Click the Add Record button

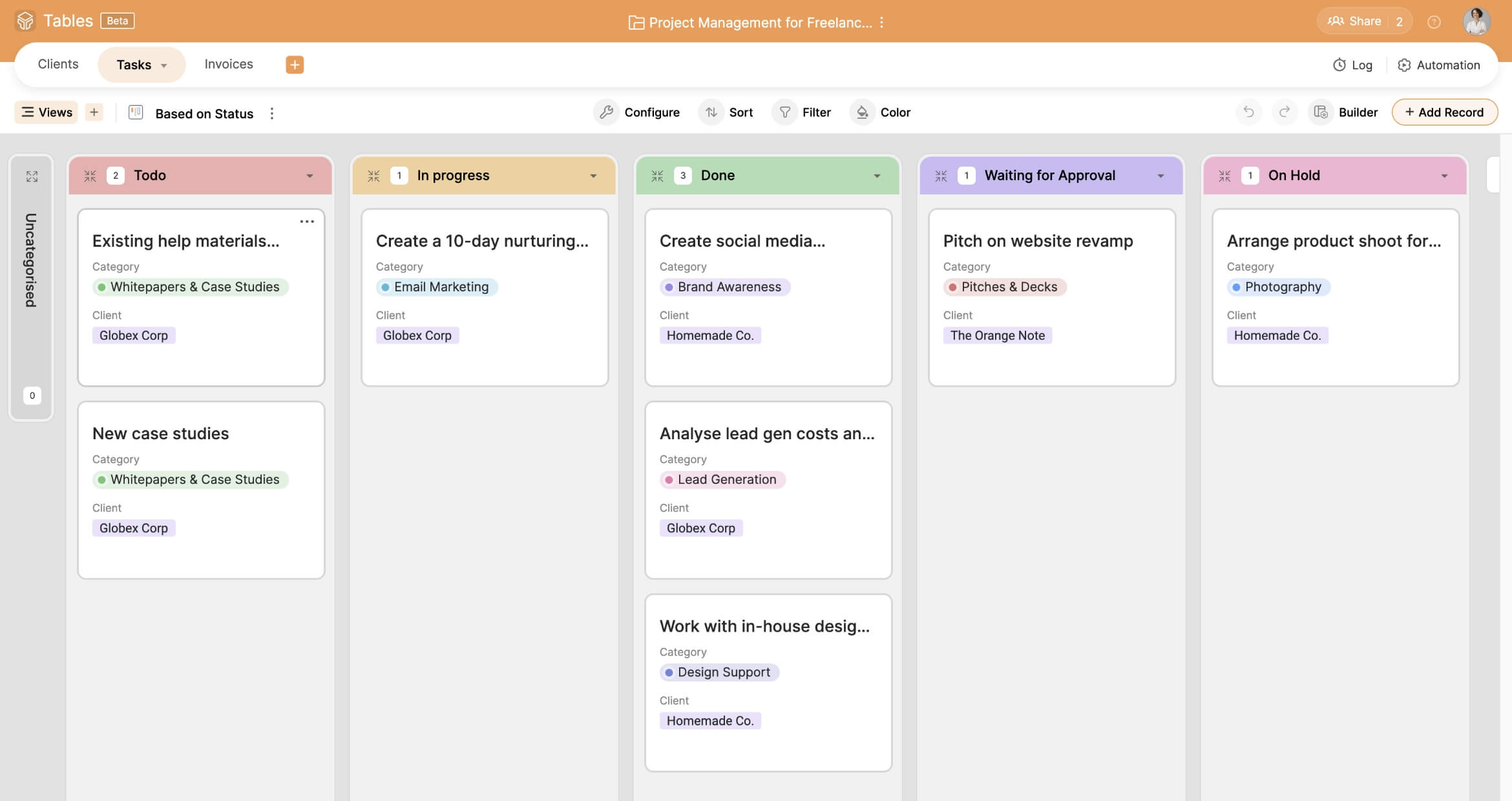pyautogui.click(x=1444, y=112)
